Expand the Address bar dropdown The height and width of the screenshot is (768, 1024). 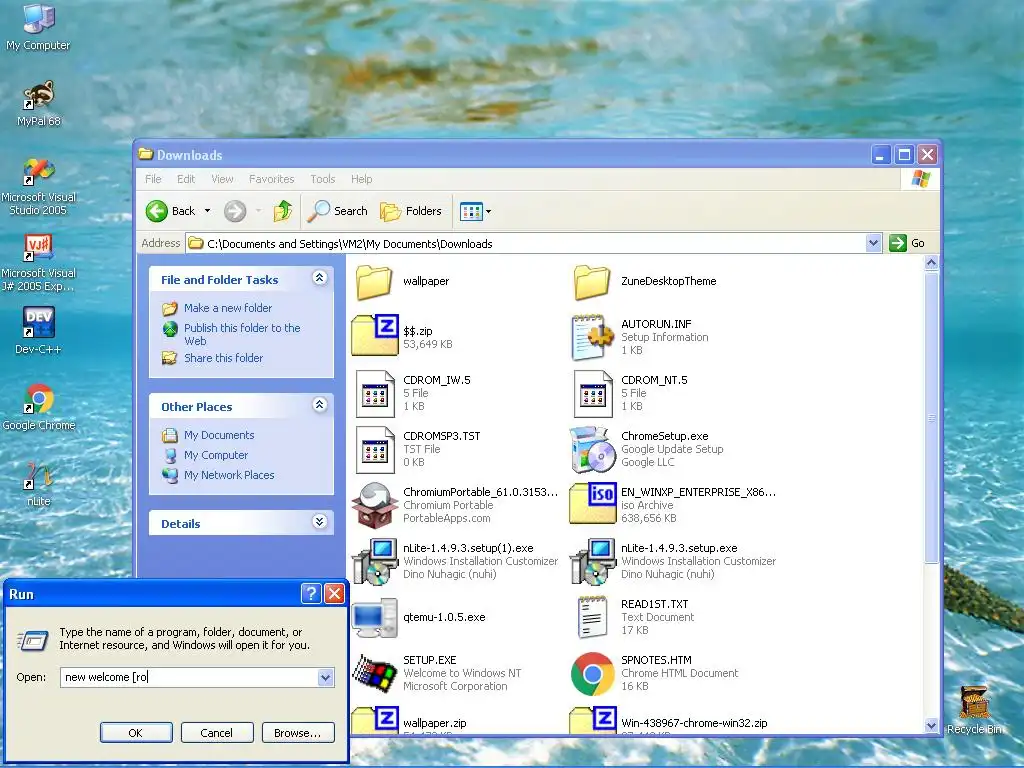tap(873, 244)
